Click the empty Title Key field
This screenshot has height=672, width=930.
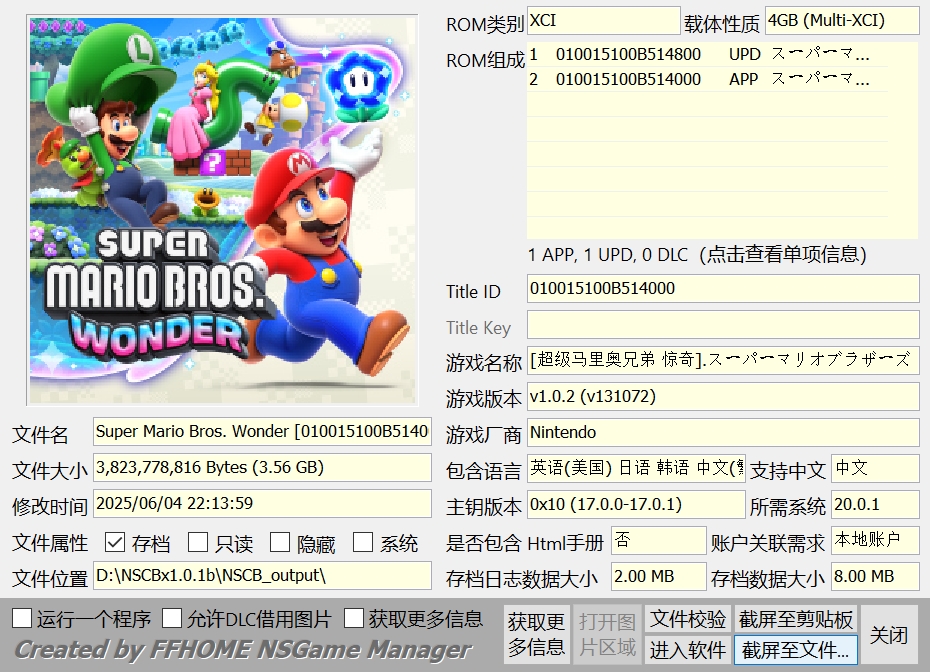pyautogui.click(x=722, y=325)
